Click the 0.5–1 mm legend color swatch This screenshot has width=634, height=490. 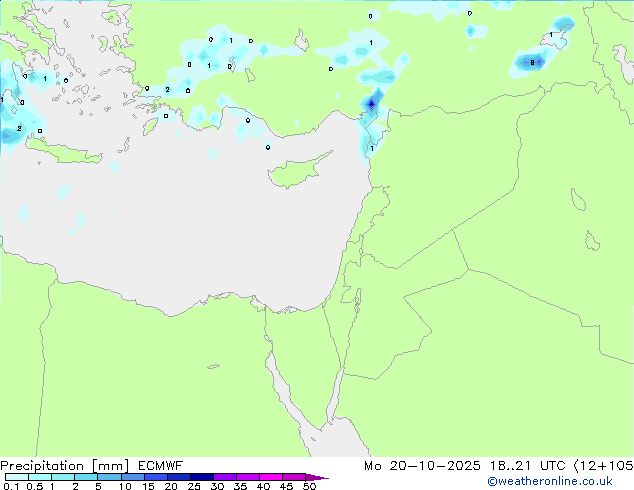[40, 477]
